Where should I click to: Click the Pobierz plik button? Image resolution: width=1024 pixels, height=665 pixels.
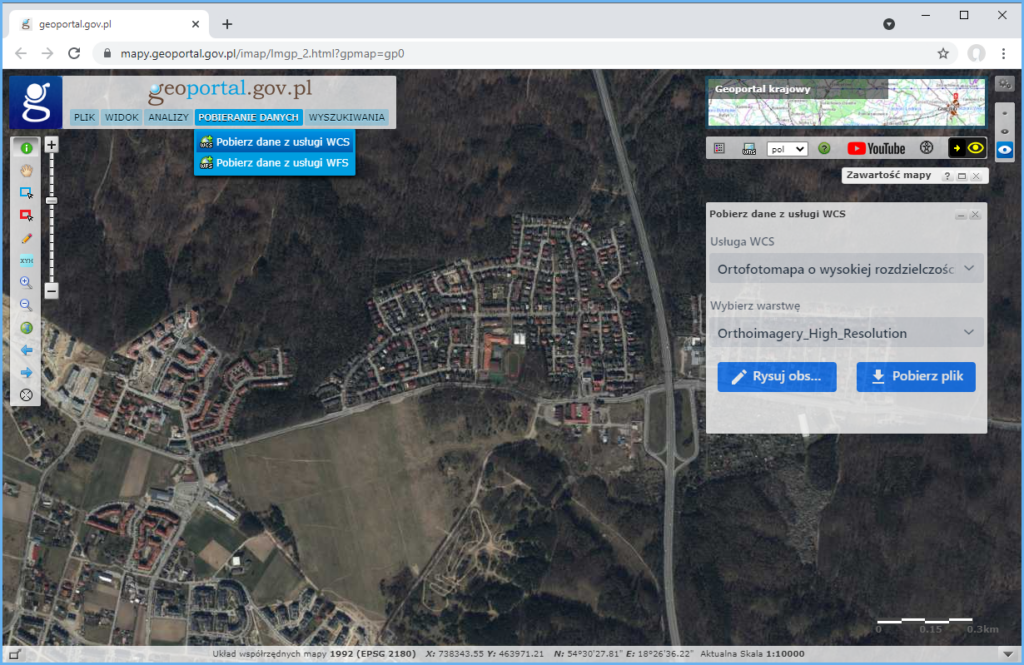point(916,377)
